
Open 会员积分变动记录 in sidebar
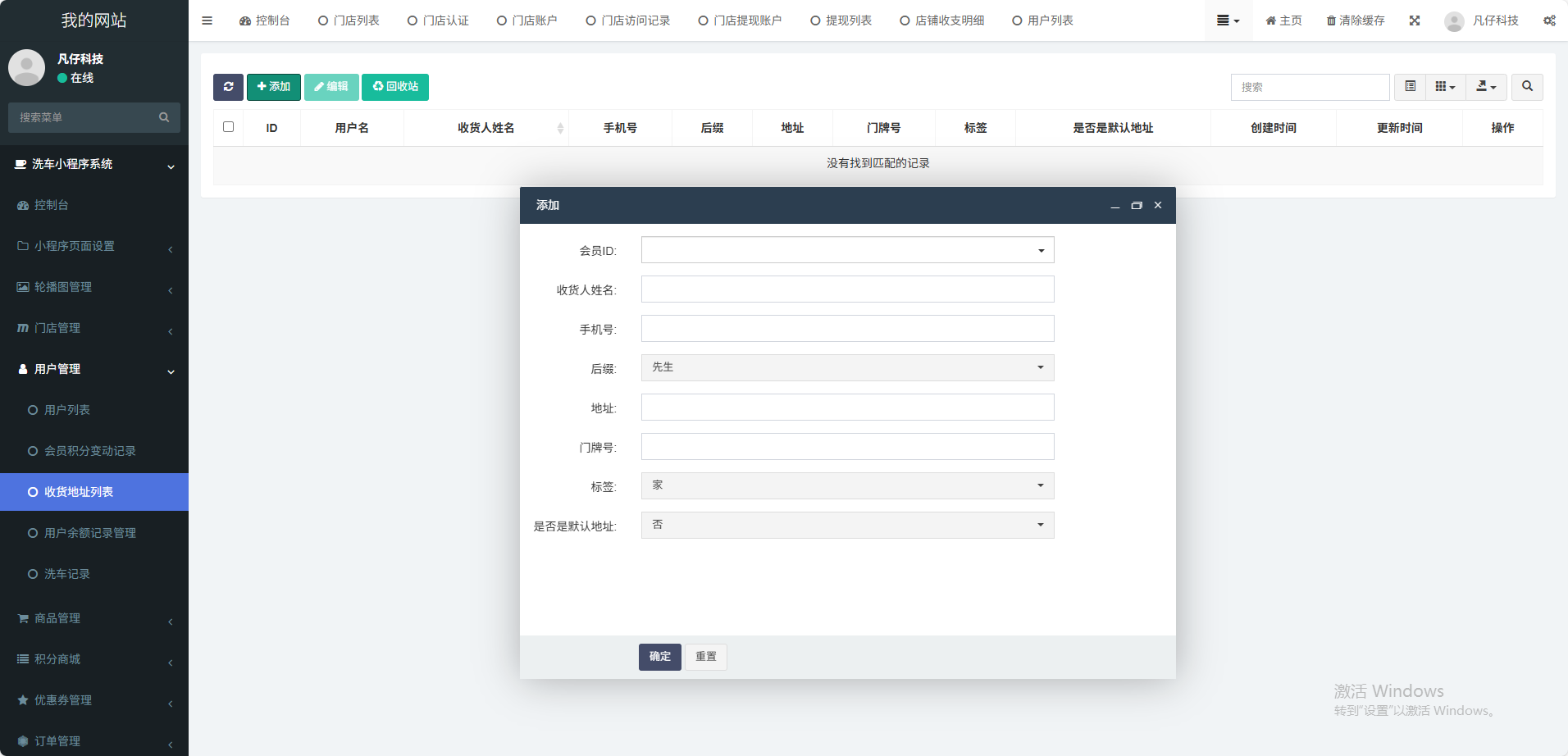[89, 451]
